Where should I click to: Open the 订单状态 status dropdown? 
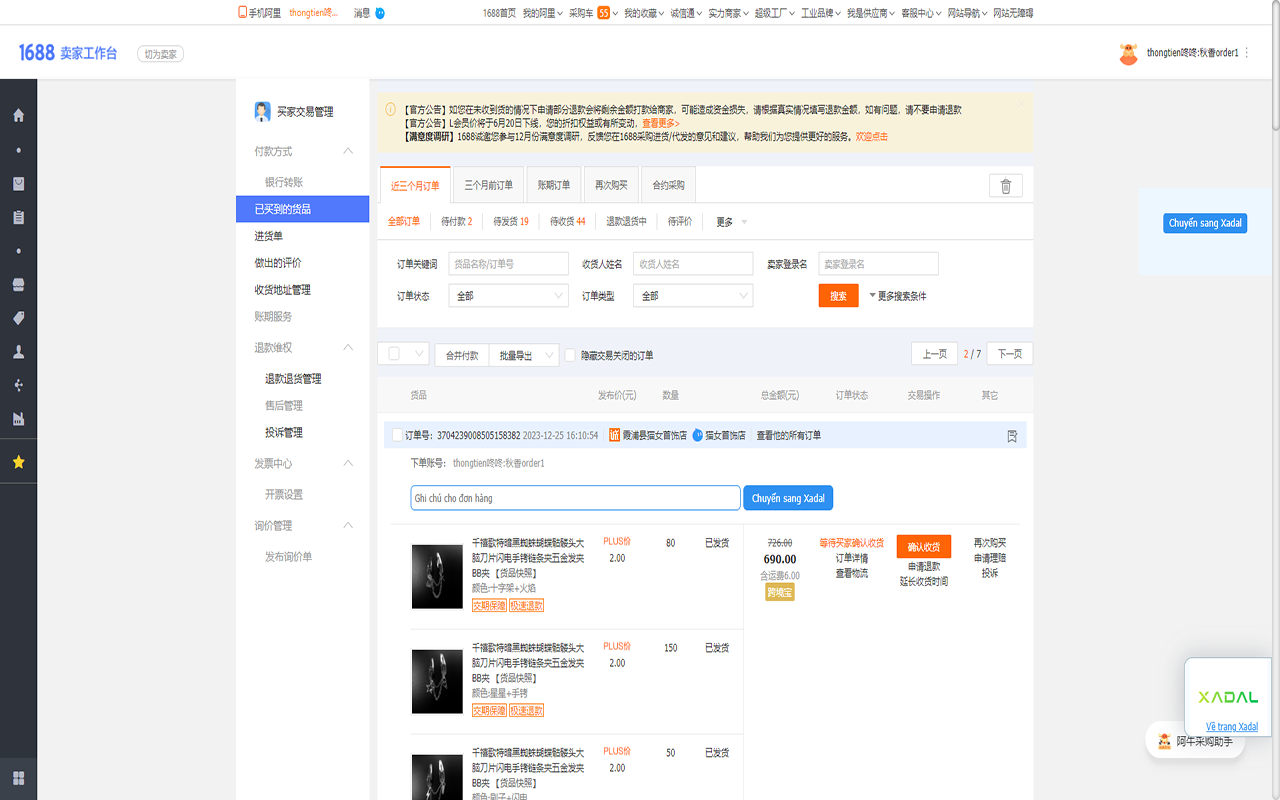[x=508, y=295]
